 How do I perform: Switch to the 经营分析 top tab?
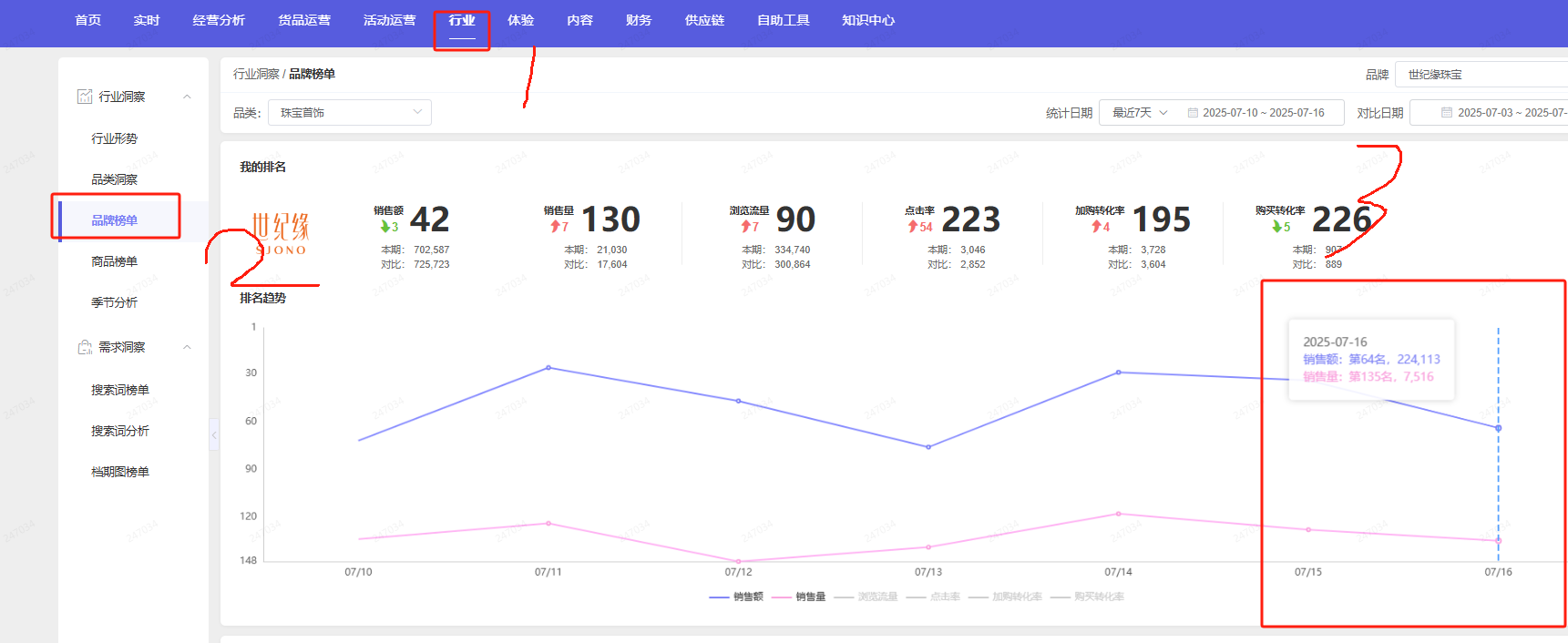[x=219, y=20]
